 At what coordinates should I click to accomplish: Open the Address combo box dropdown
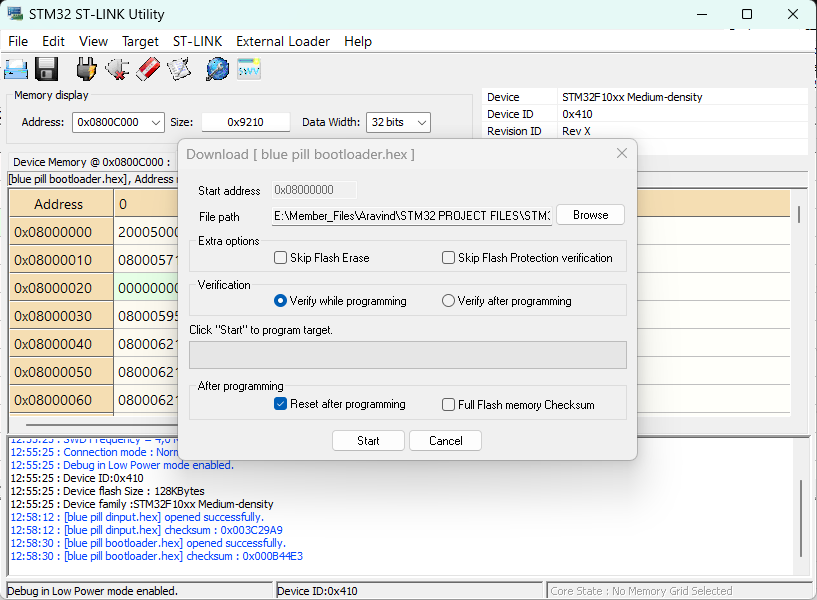point(155,122)
